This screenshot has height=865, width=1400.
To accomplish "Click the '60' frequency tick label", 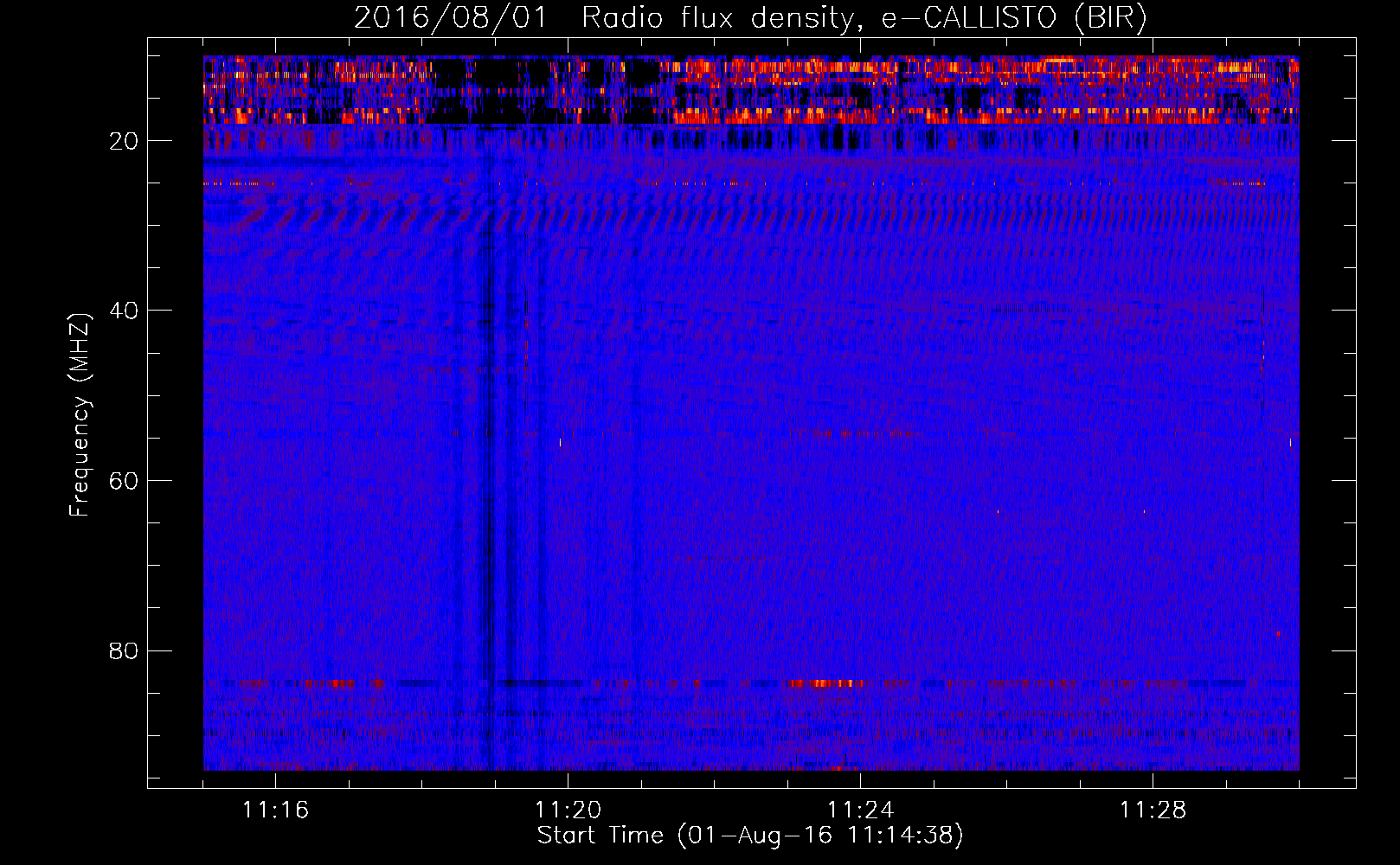I will 125,480.
